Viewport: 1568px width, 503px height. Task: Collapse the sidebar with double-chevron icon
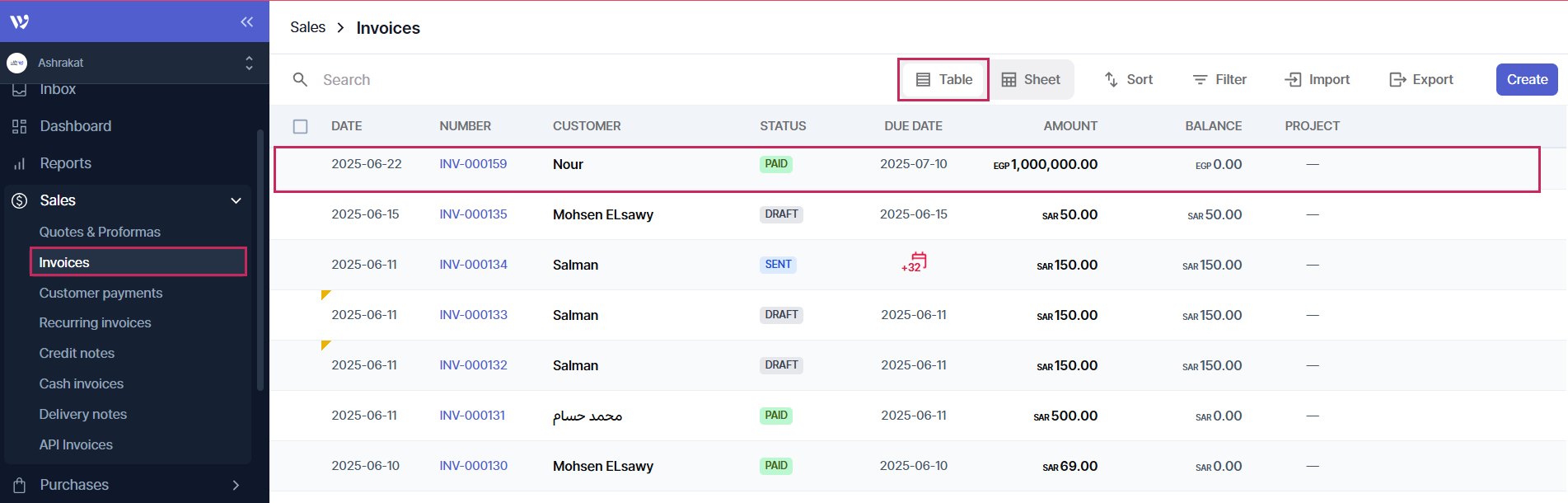point(246,22)
